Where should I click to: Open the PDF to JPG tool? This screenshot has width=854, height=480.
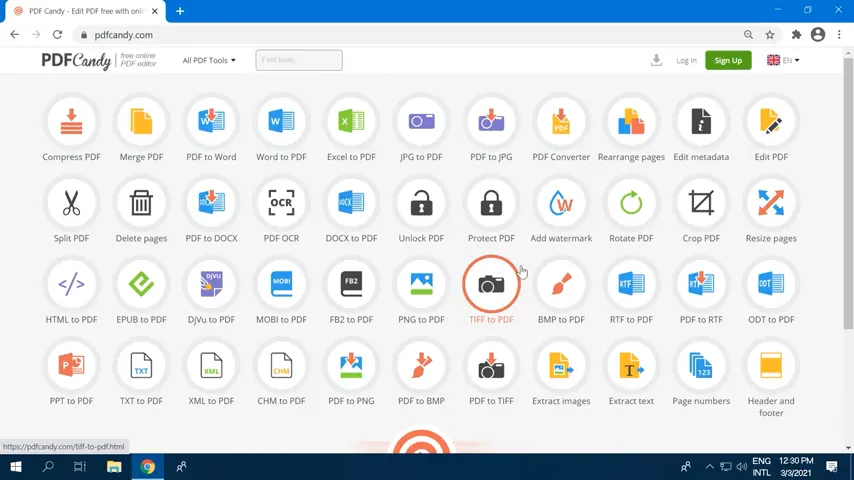491,121
